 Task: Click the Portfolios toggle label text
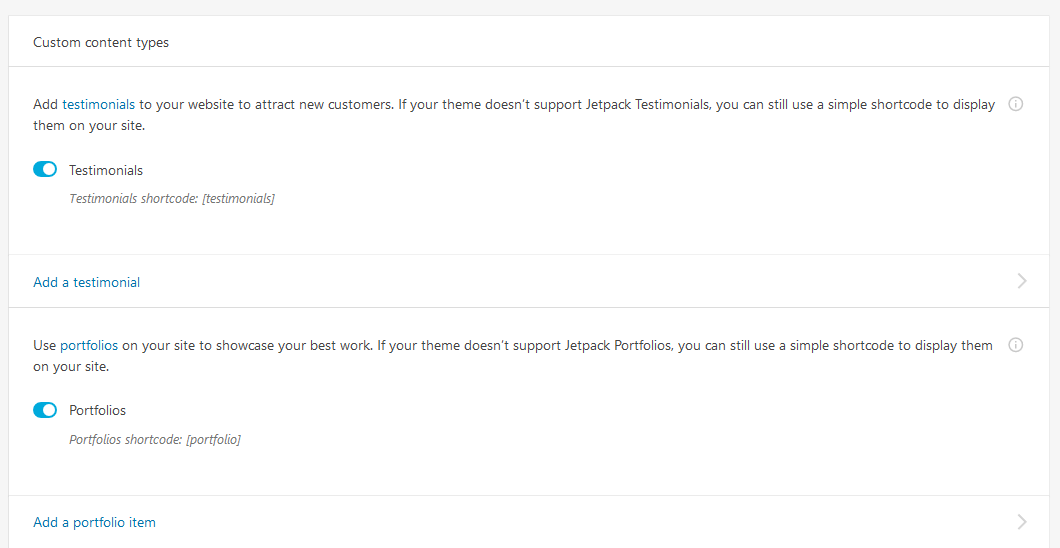[x=97, y=410]
